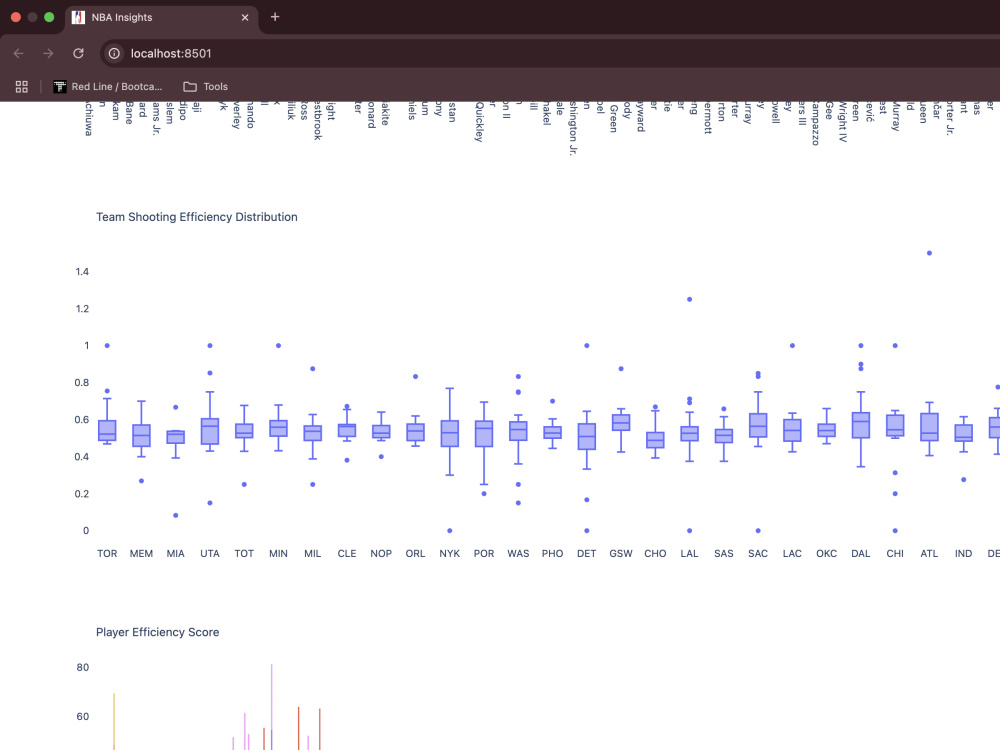Viewport: 1000px width, 750px height.
Task: Open the apps grid icon in the bookmarks bar
Action: pos(22,87)
